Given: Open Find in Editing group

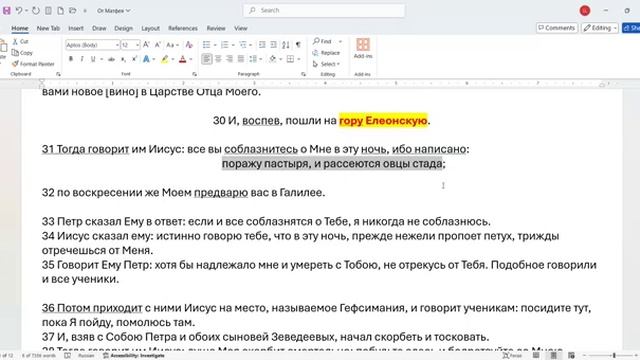Looking at the screenshot, I should coord(322,41).
